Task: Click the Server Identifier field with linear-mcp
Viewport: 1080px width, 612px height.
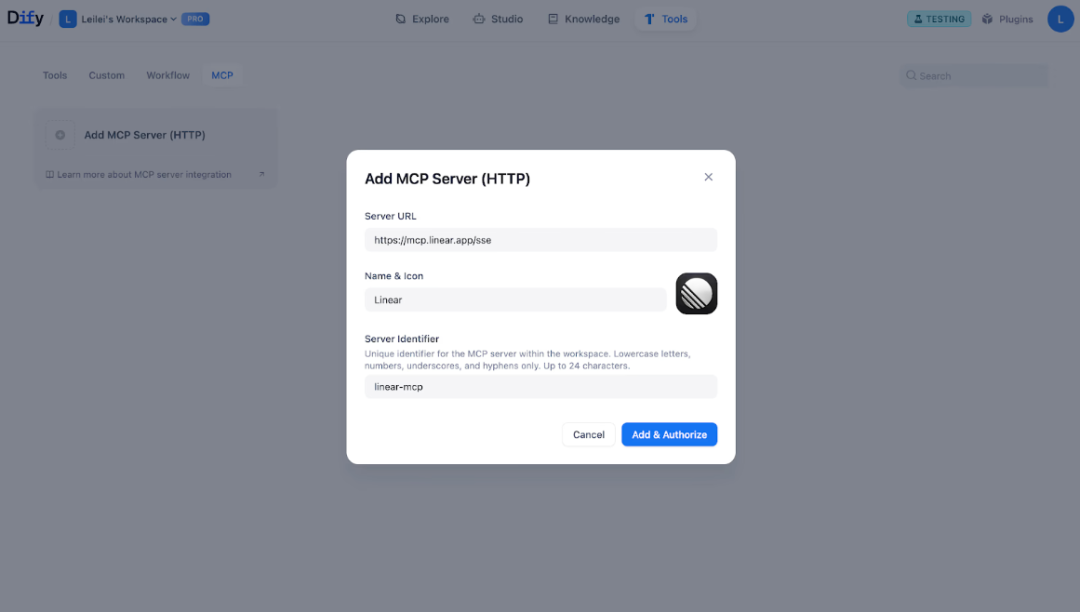Action: [541, 387]
